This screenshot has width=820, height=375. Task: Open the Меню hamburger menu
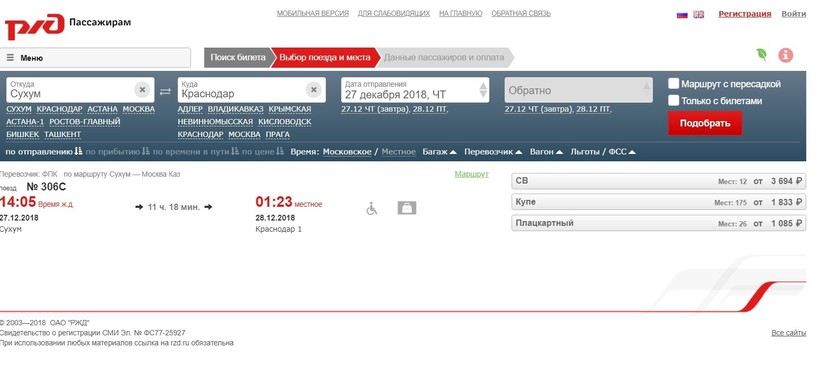tap(95, 58)
